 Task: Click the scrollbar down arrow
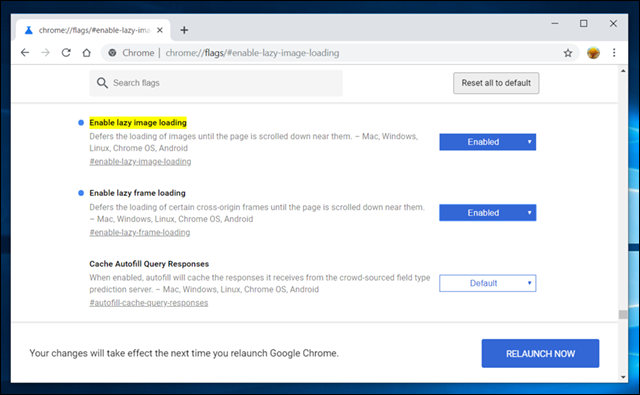[623, 377]
